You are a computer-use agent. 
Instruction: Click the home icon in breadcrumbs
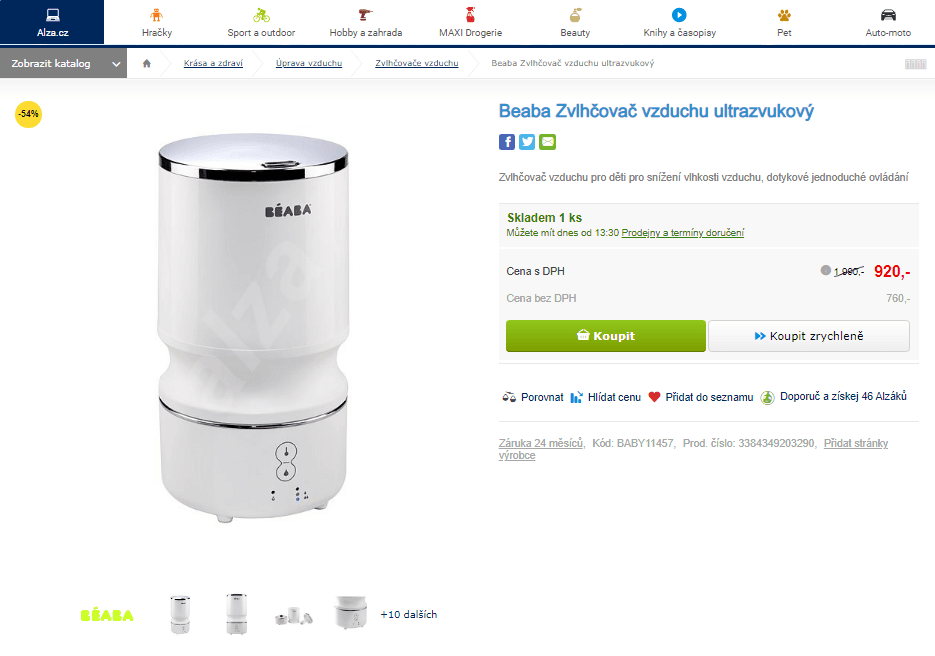147,63
